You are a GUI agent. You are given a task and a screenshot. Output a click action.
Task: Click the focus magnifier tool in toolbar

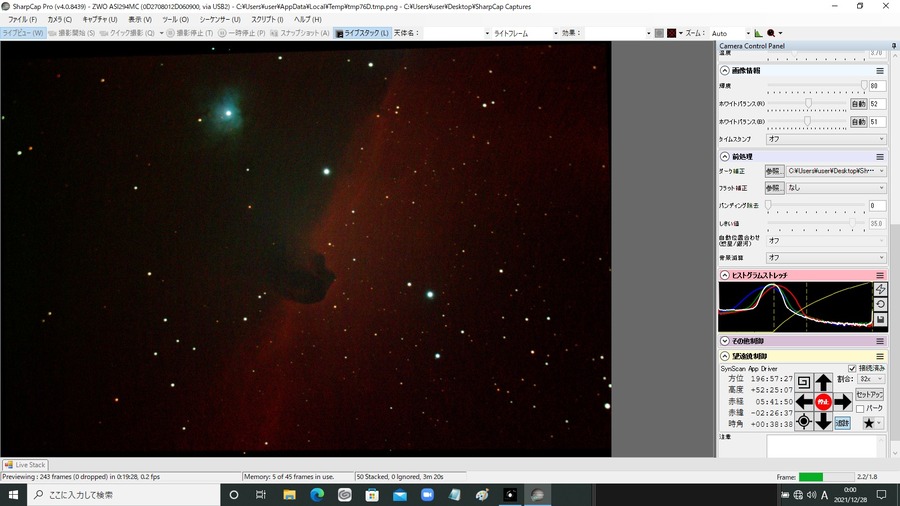[771, 33]
